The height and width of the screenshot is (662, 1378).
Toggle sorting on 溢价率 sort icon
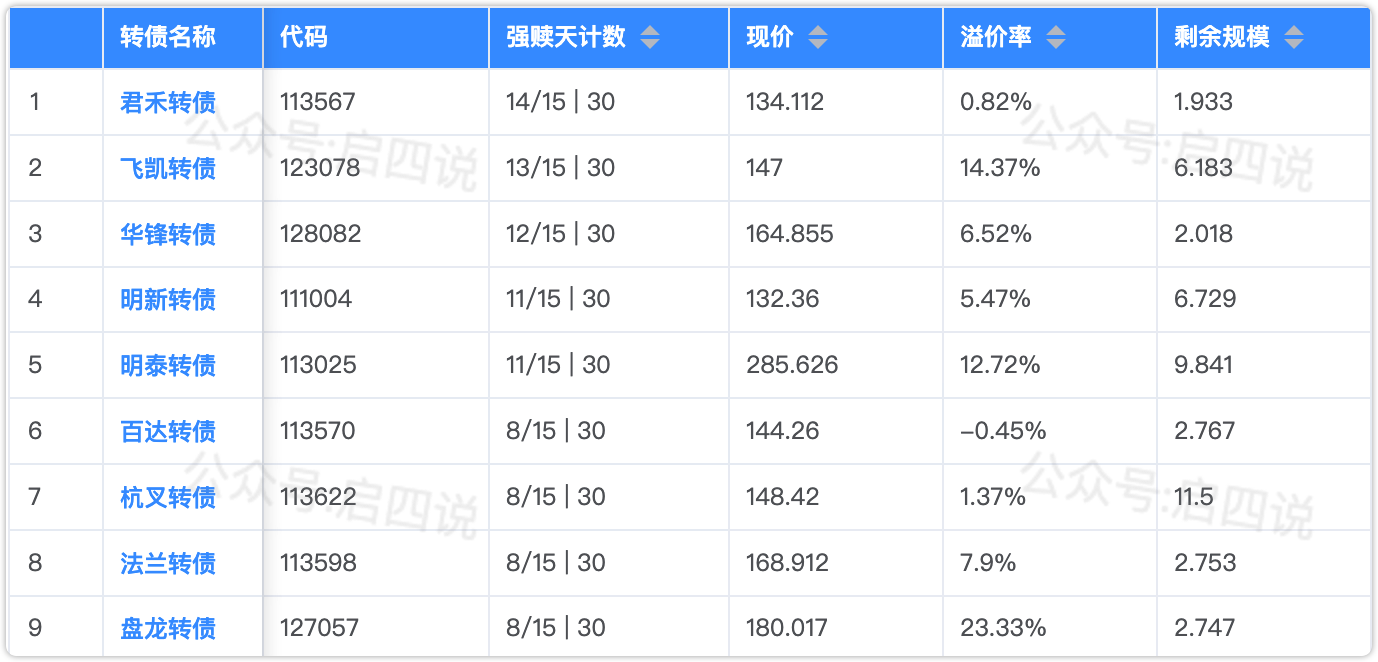[x=1056, y=38]
